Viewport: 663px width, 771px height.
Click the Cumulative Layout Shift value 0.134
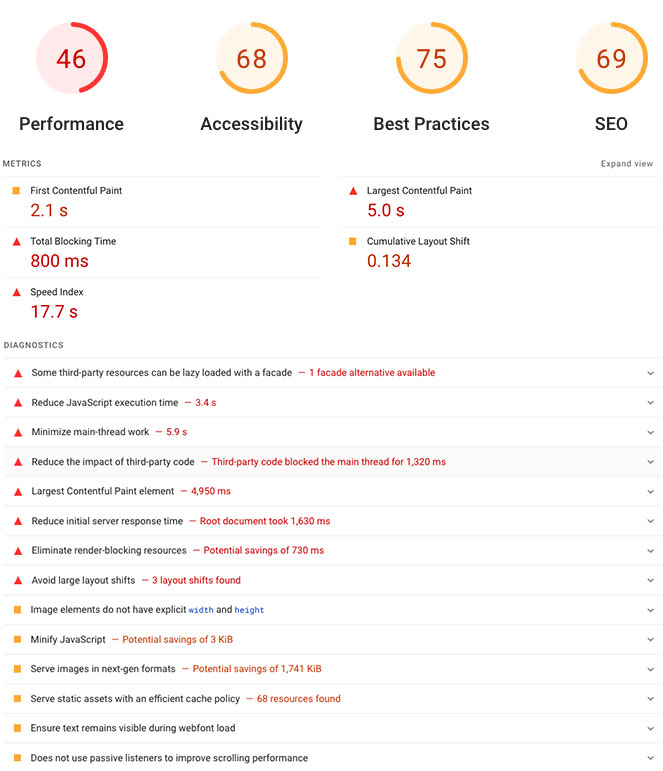click(x=389, y=261)
